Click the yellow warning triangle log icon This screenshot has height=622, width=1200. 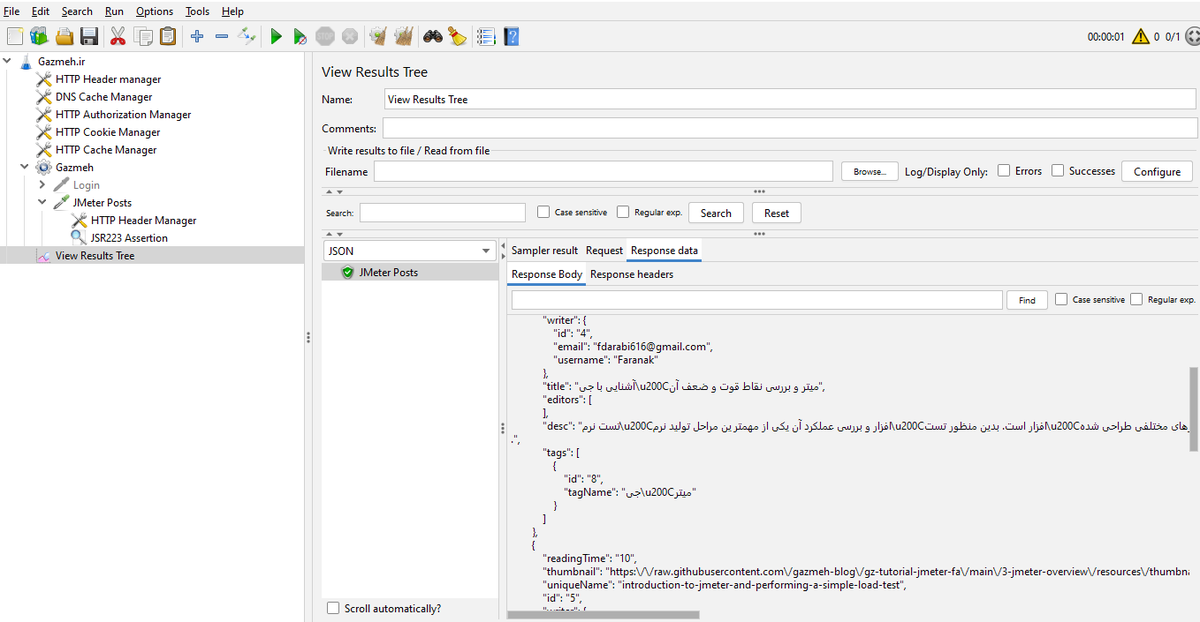coord(1141,37)
